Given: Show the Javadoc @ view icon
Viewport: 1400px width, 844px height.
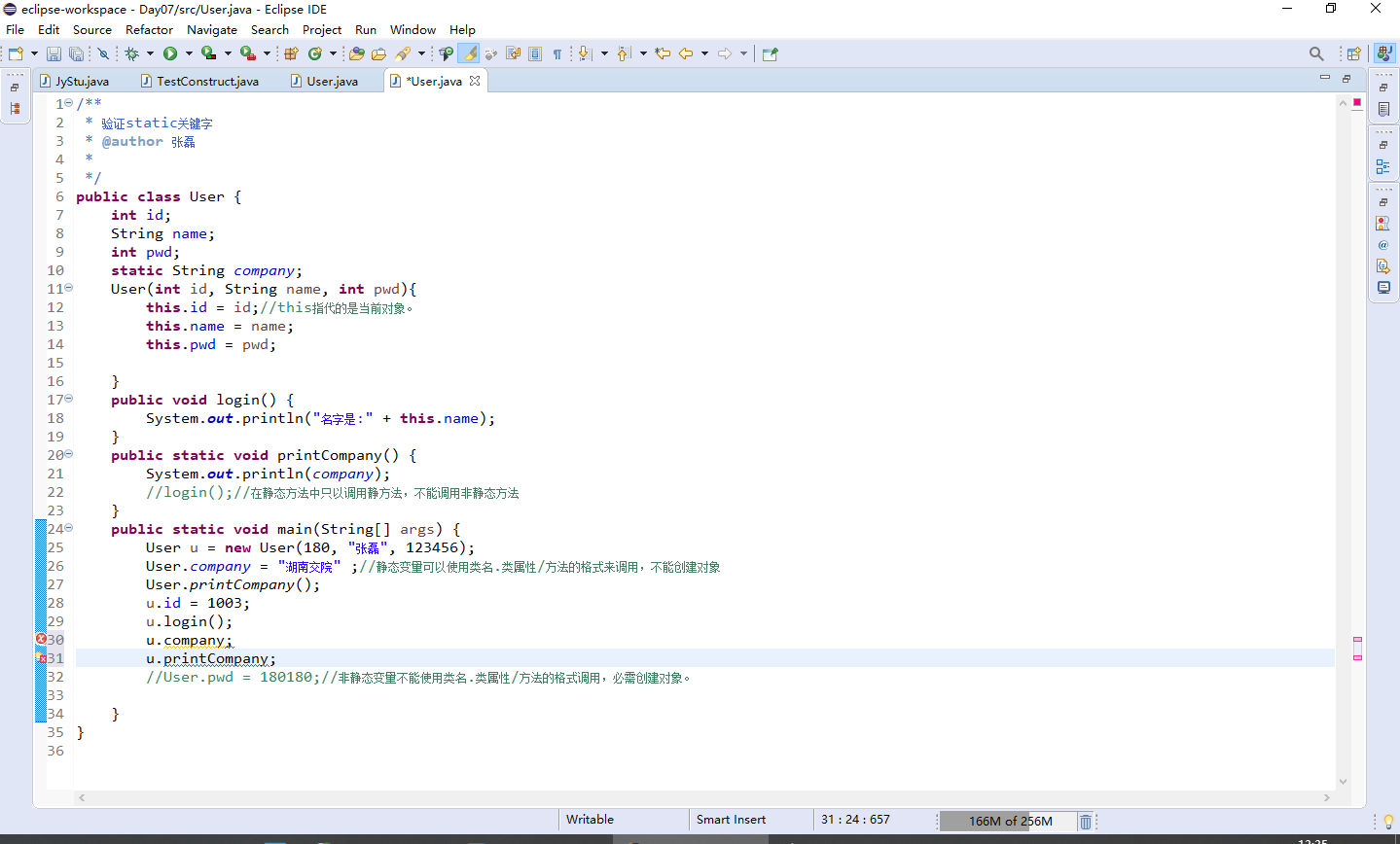Looking at the screenshot, I should coord(1383,245).
